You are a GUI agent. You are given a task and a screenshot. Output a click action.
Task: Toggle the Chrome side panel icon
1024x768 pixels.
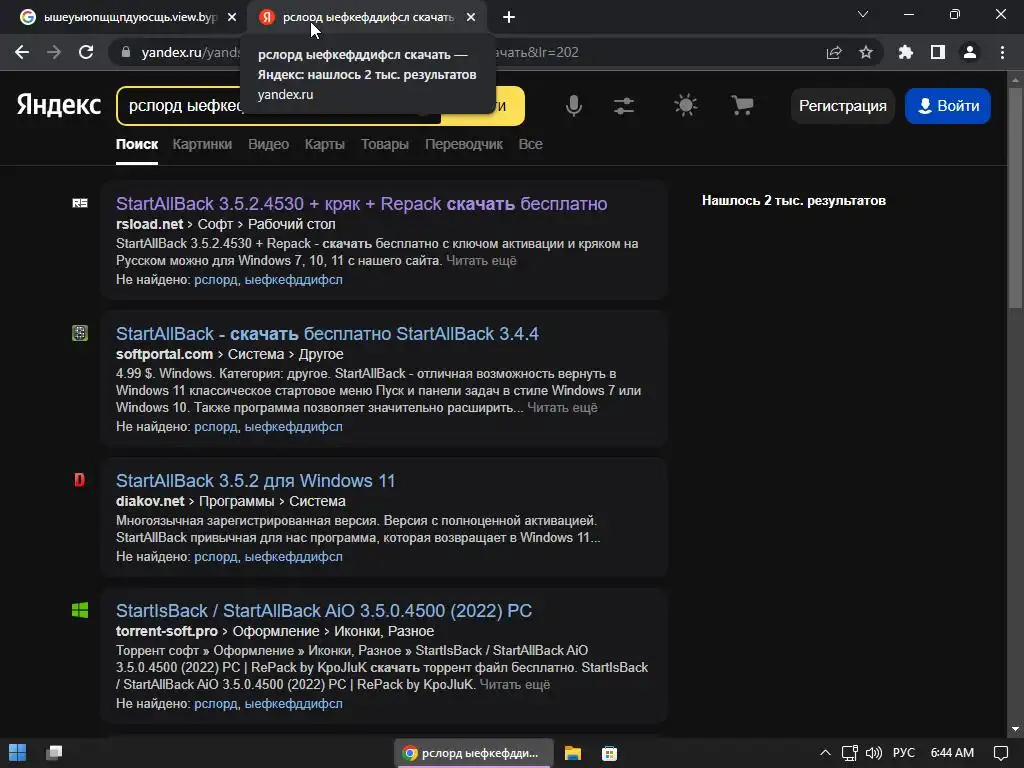(x=938, y=52)
